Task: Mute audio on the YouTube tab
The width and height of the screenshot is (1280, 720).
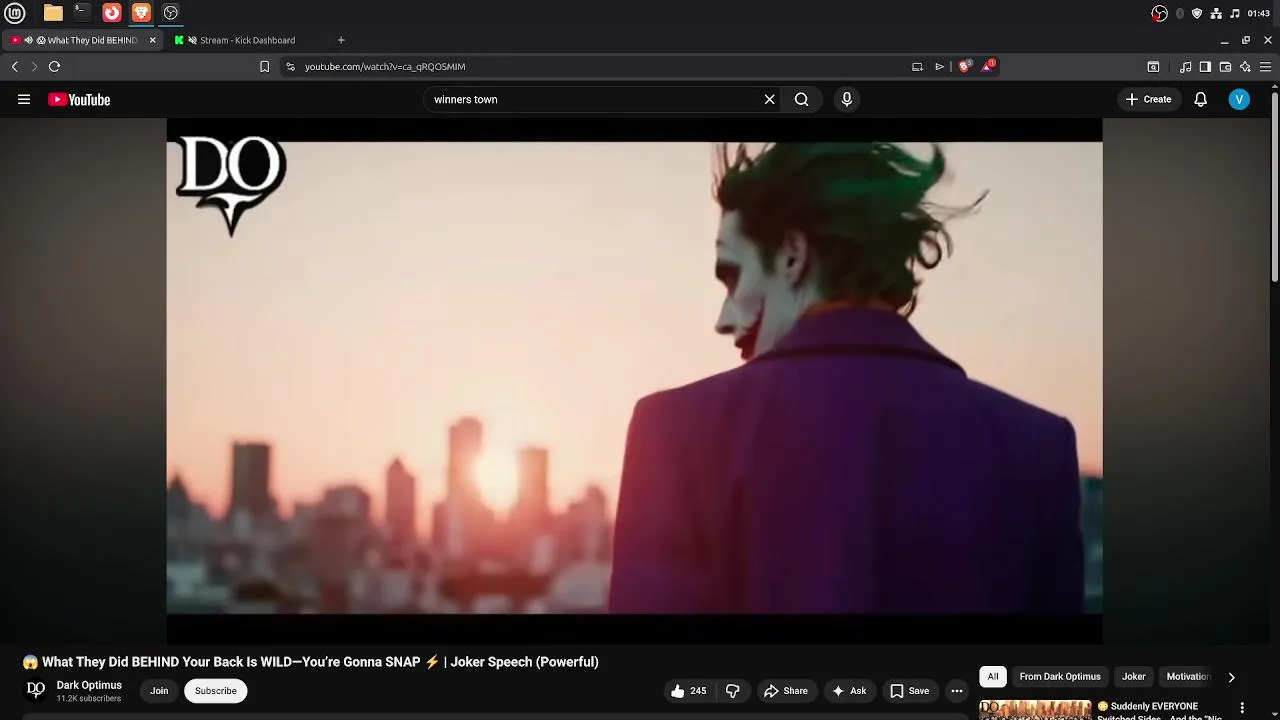Action: tap(29, 40)
